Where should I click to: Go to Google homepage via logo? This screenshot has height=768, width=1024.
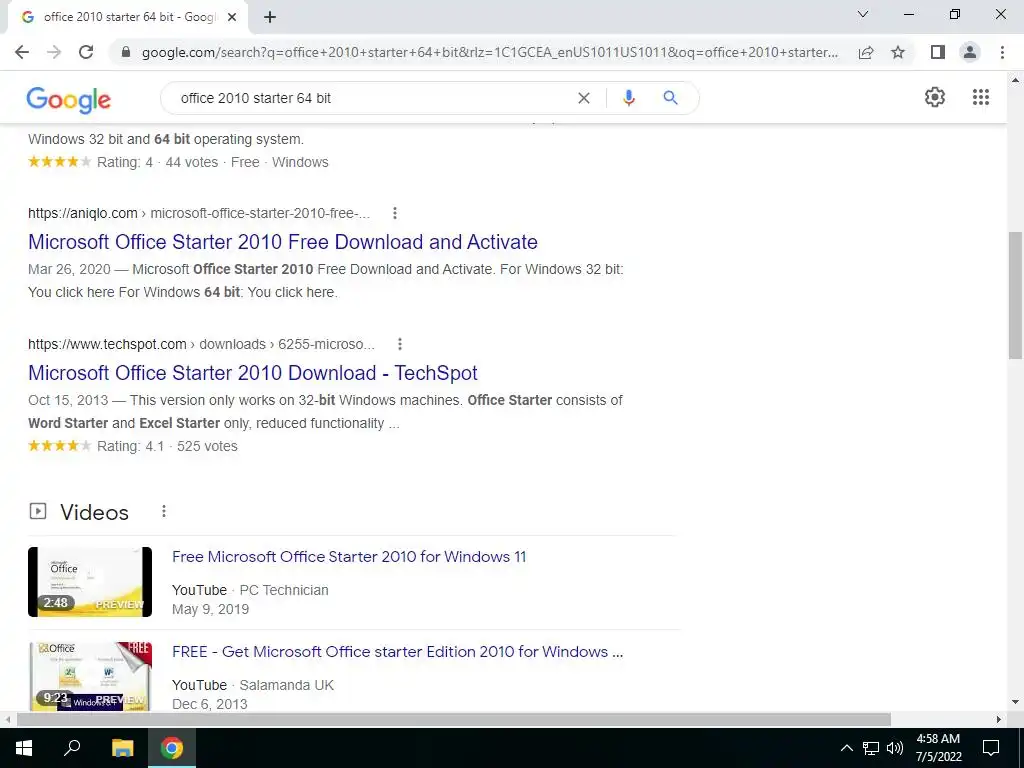pyautogui.click(x=69, y=100)
